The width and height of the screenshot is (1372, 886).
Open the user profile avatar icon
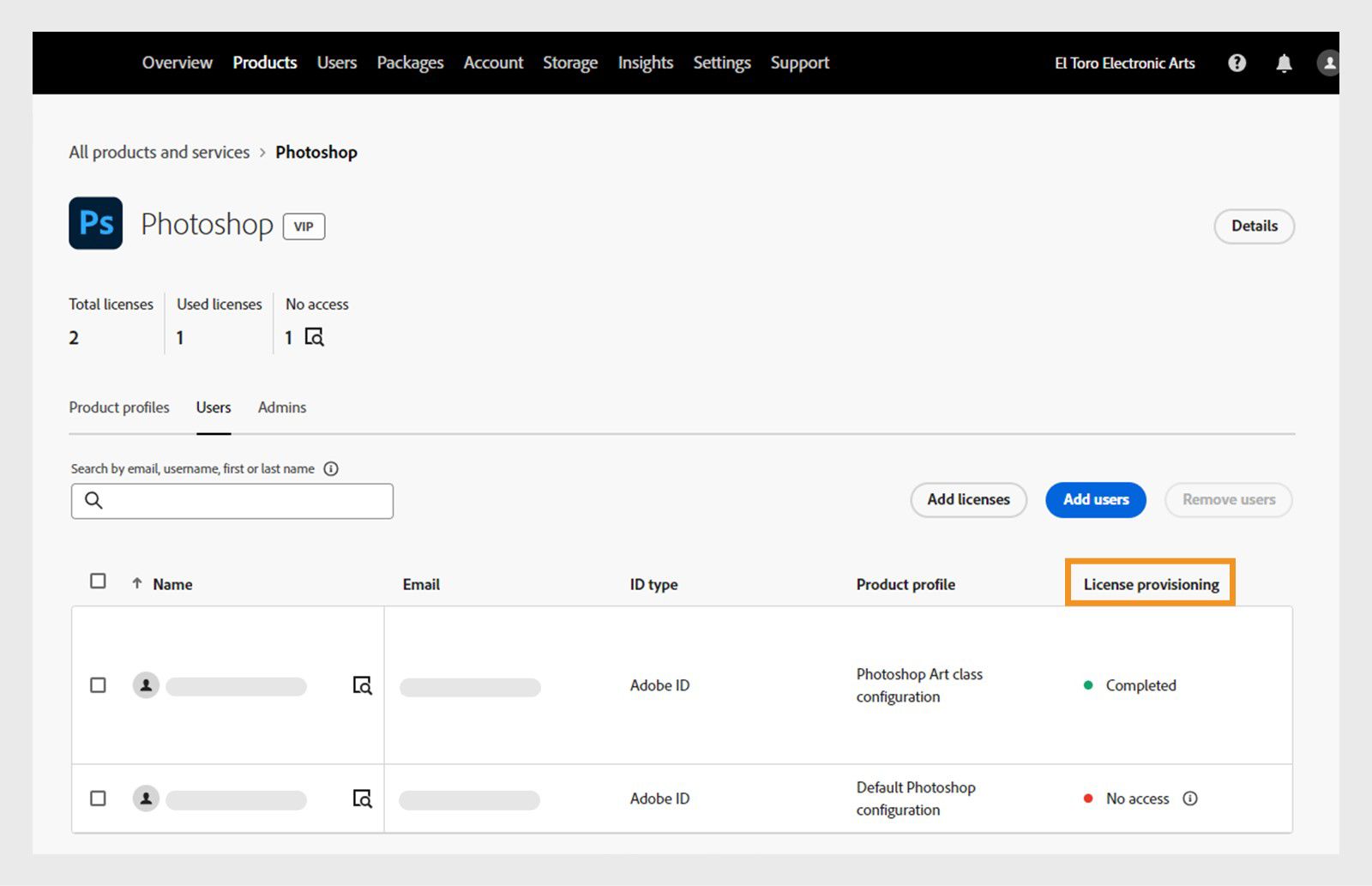(1328, 63)
